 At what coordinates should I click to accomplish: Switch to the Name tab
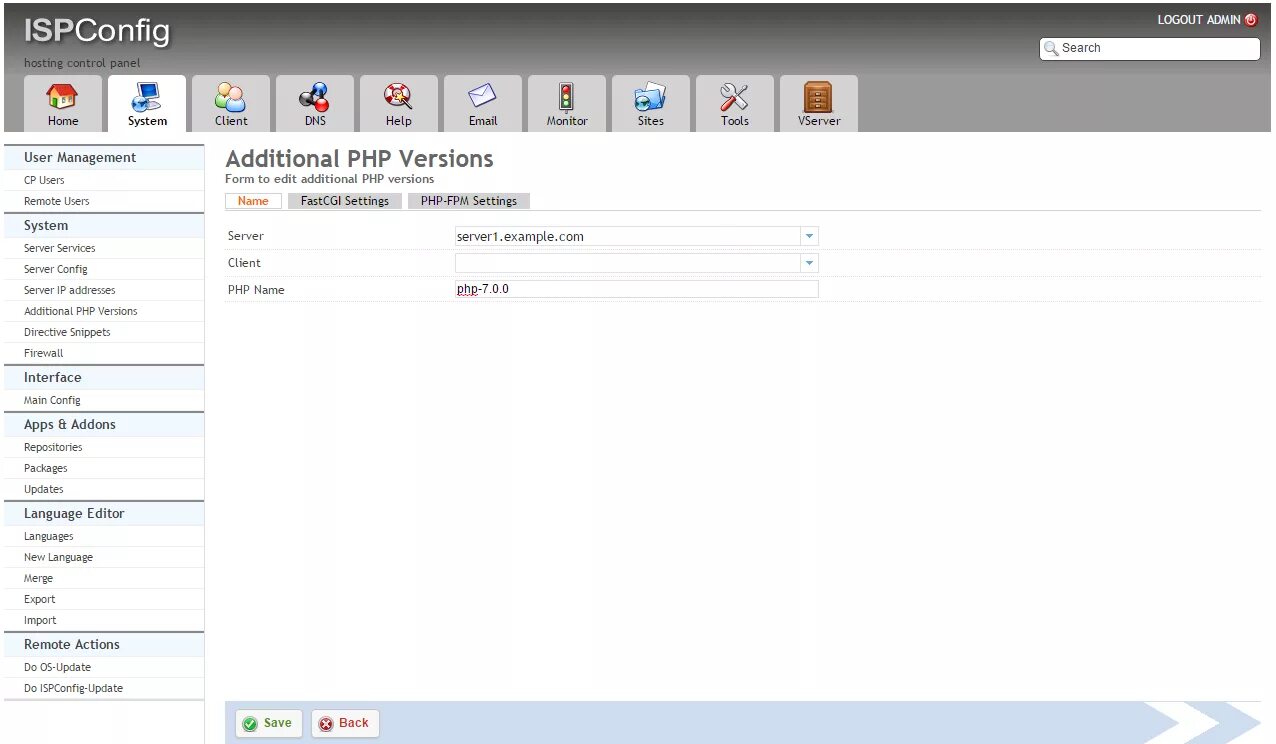coord(253,201)
